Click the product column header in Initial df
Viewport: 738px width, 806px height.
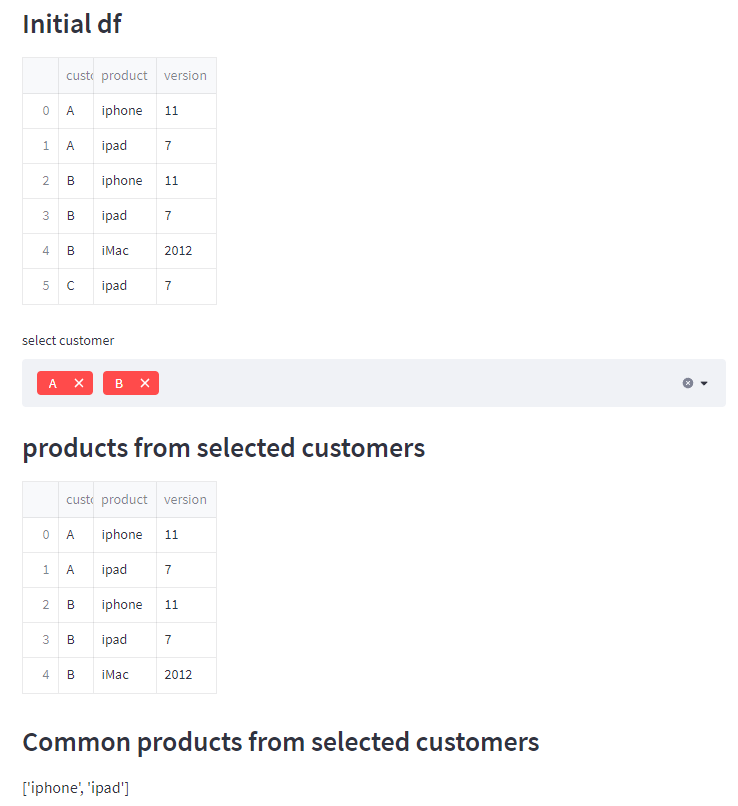[124, 75]
